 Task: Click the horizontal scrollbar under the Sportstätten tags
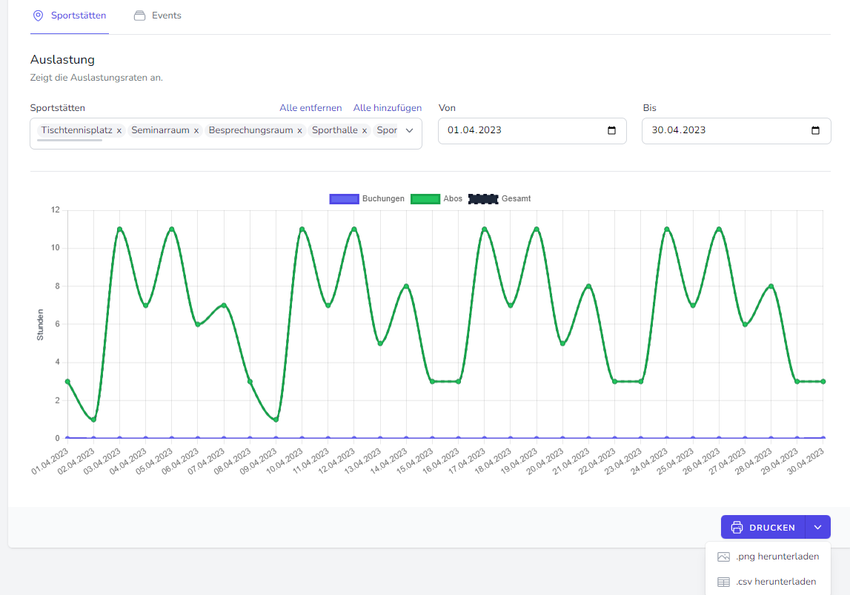click(70, 141)
